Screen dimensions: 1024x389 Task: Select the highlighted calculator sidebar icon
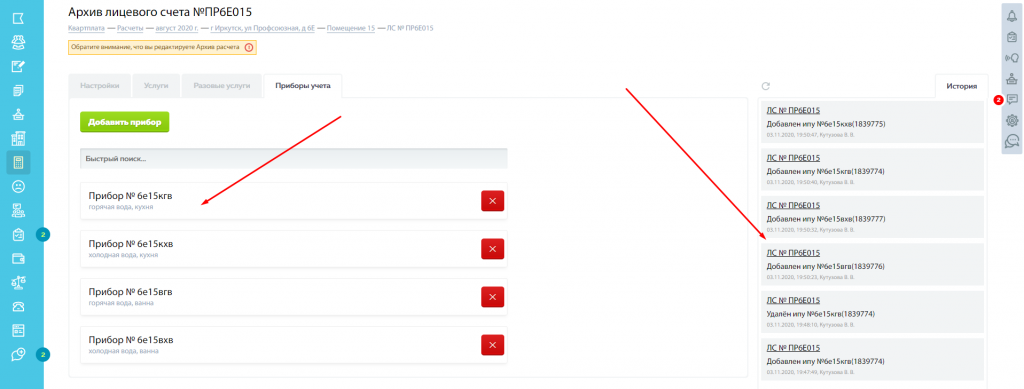point(18,163)
